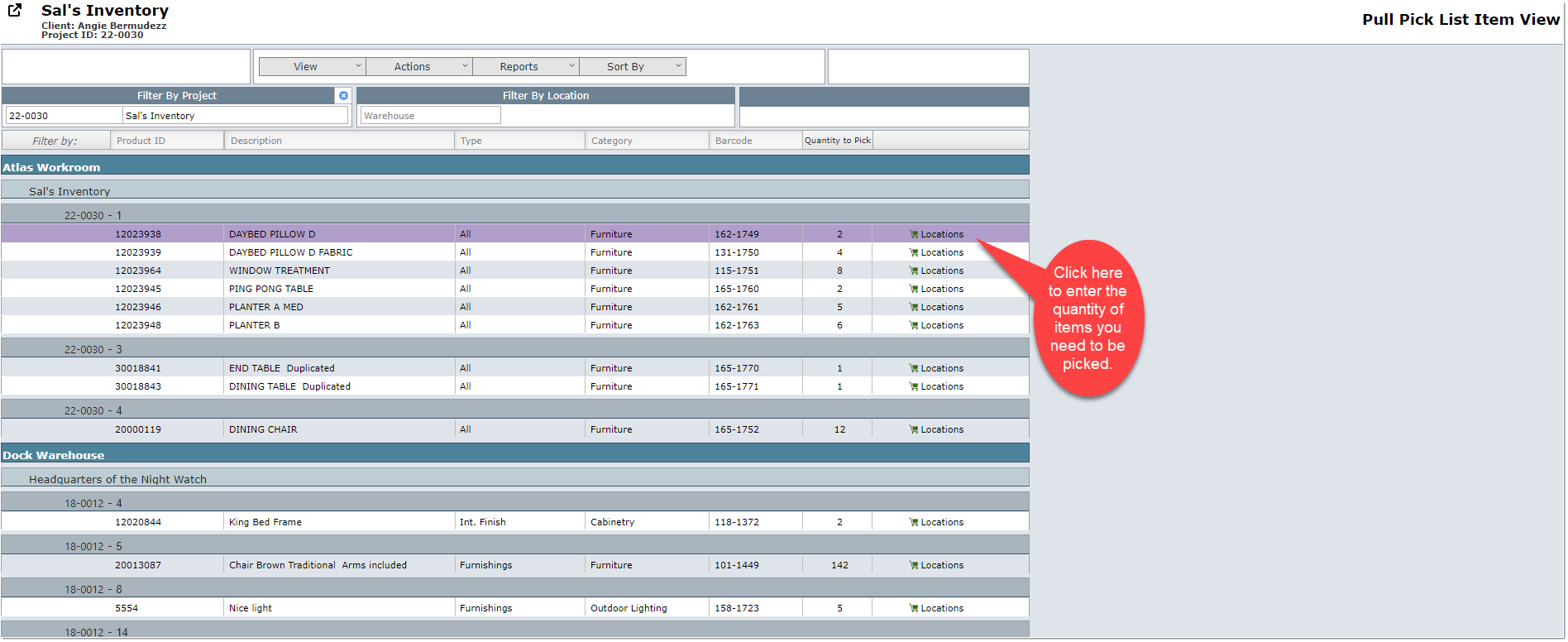Click the project name field Sal's Inventory

coord(236,116)
